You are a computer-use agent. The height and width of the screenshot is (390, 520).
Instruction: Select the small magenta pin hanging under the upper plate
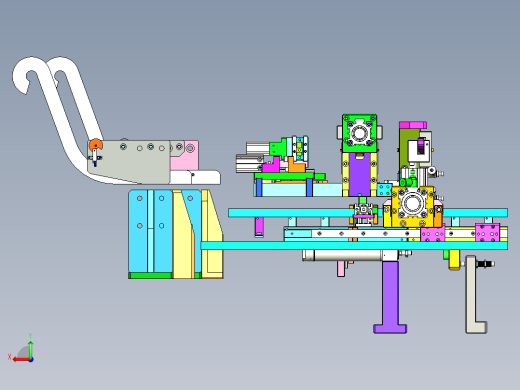(259, 226)
